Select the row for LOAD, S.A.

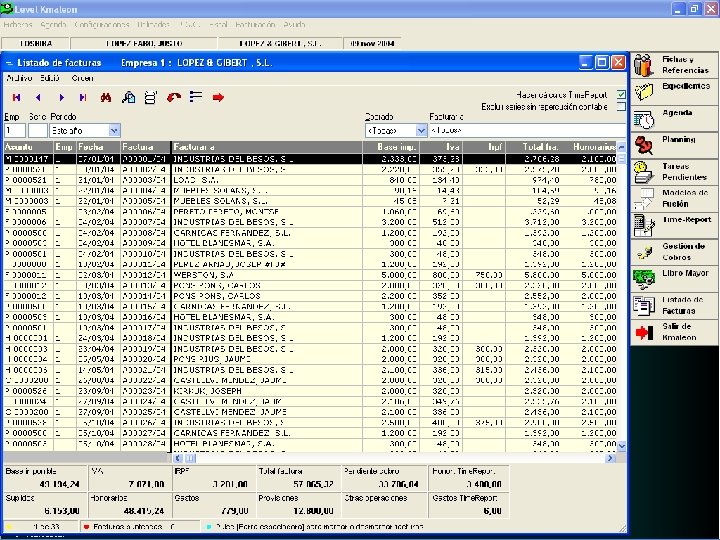[310, 180]
